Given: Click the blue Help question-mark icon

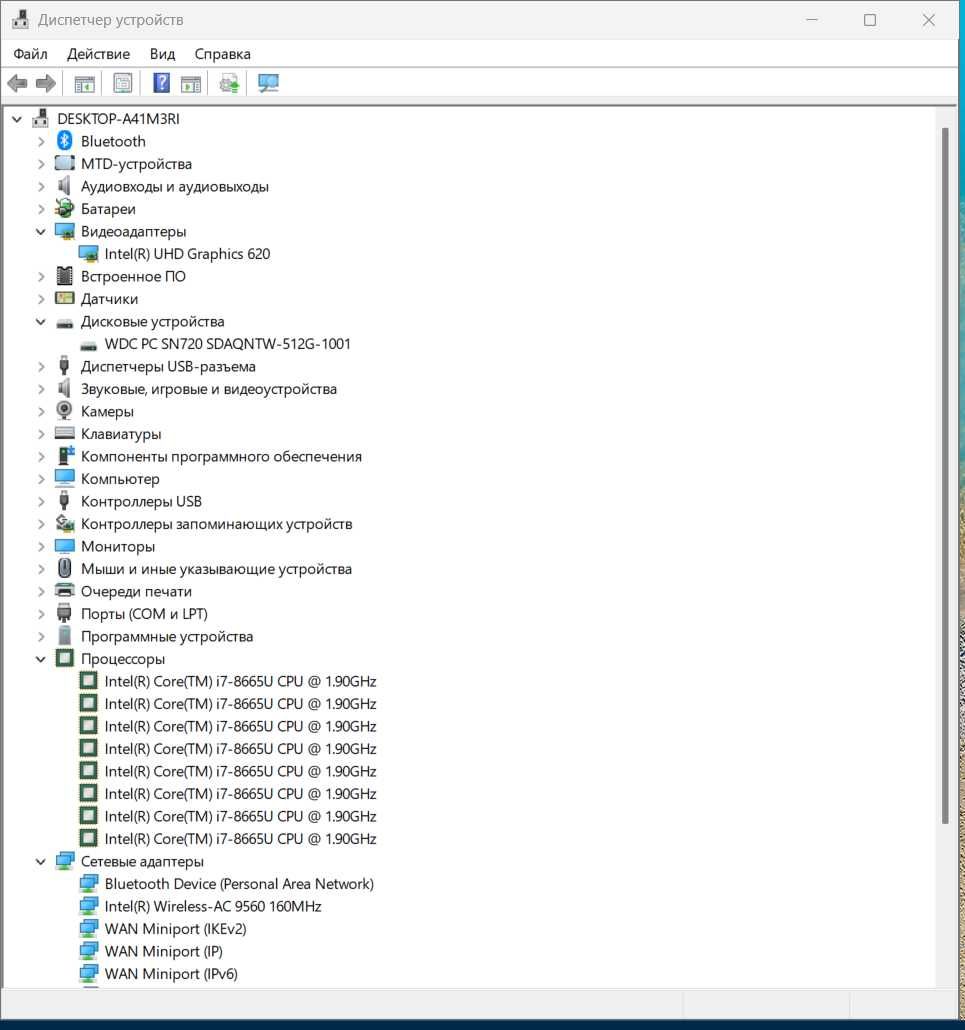Looking at the screenshot, I should coord(161,83).
